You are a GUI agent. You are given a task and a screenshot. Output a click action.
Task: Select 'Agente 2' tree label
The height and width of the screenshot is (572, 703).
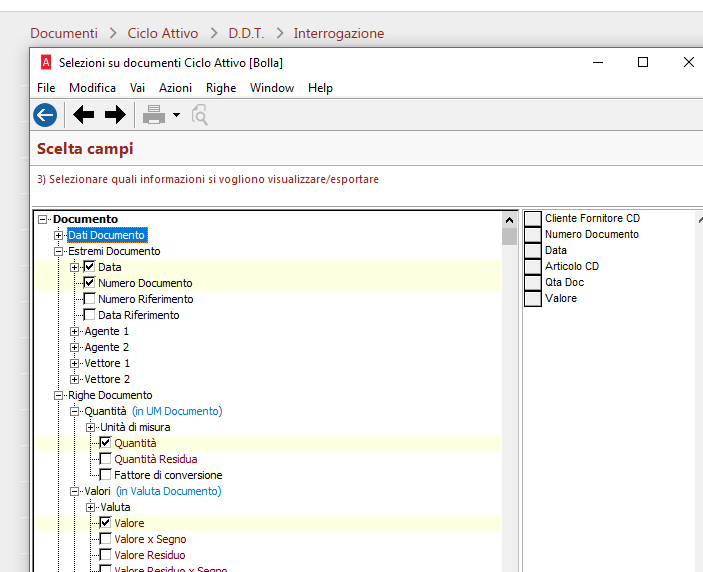[x=107, y=347]
